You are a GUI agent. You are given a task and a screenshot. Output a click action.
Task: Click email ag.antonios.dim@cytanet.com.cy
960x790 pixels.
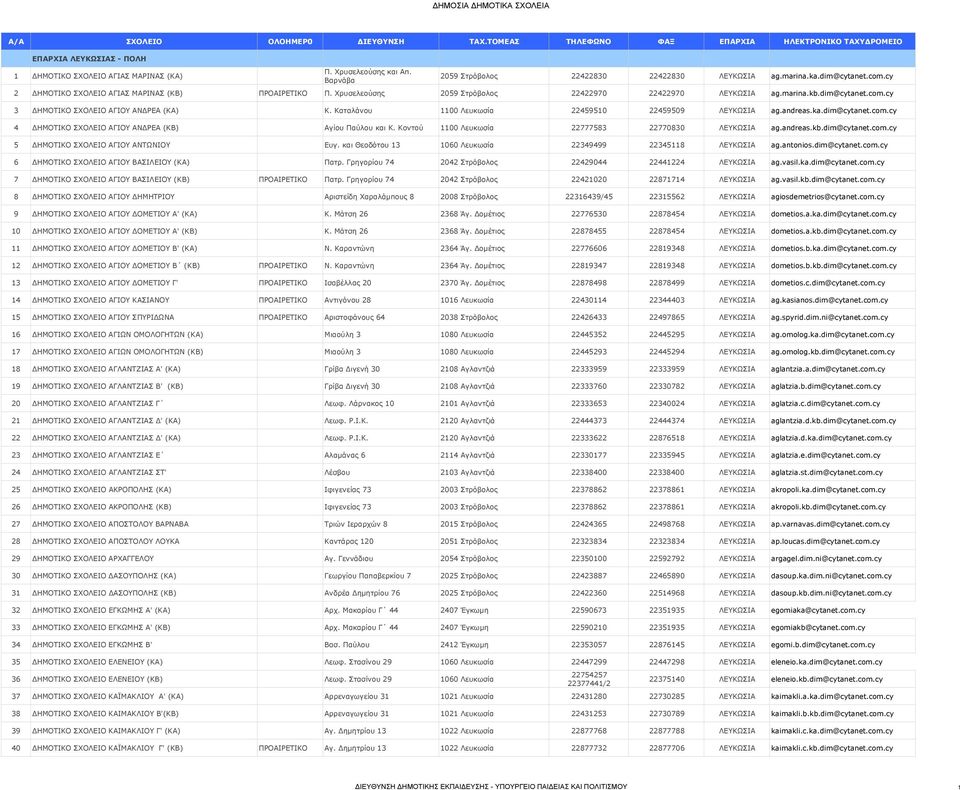(x=829, y=145)
